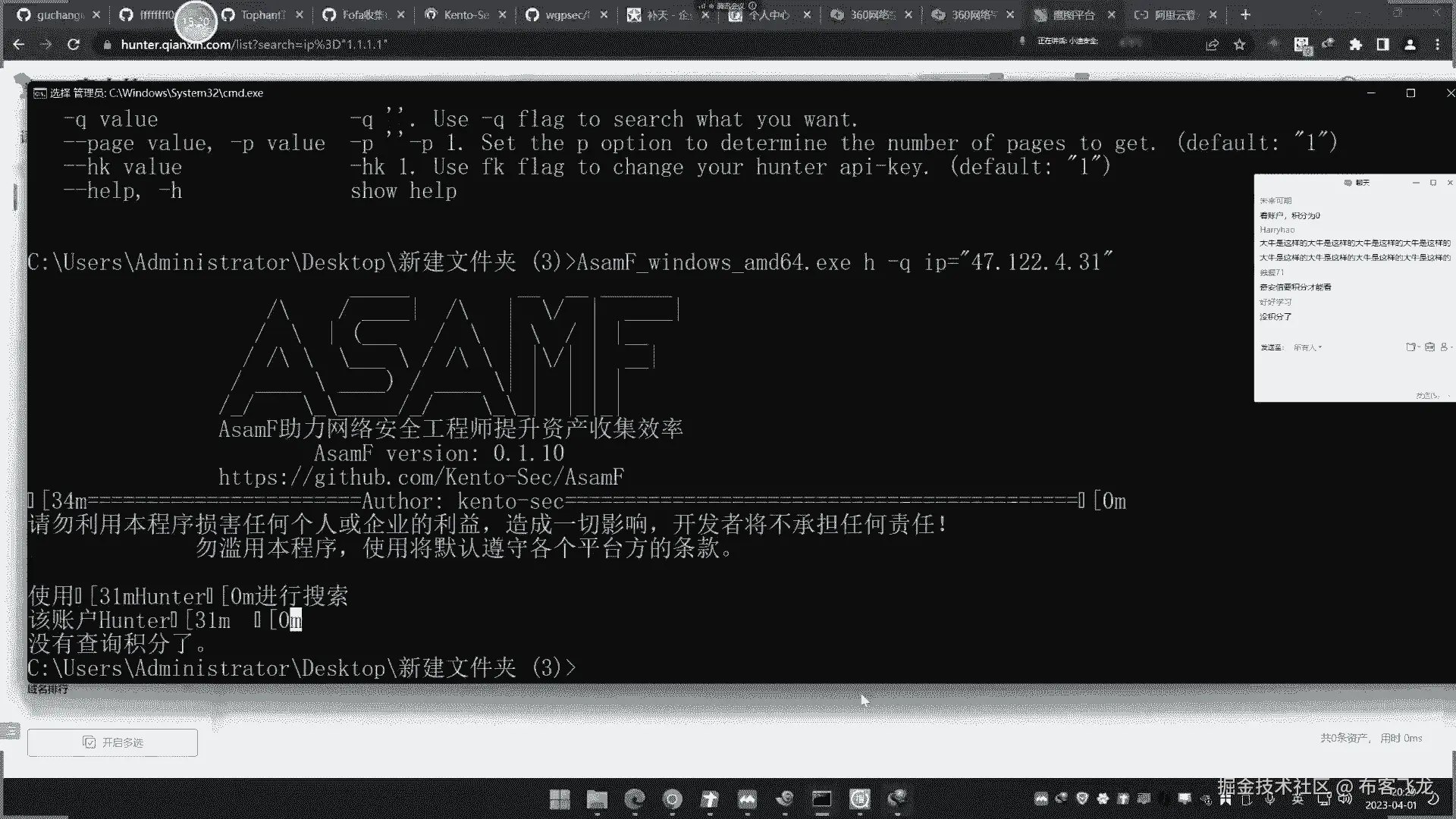Click the Windows Start button
Image resolution: width=1456 pixels, height=819 pixels.
[560, 799]
